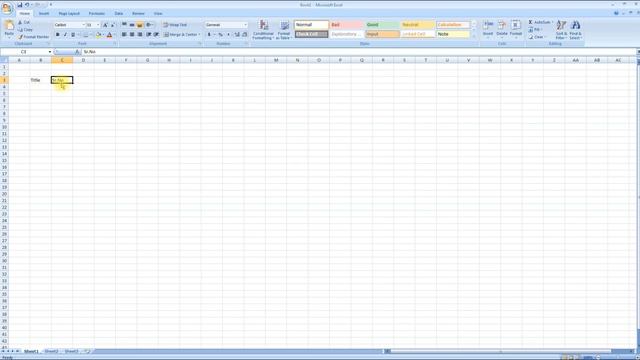Click the Orientation text angle icon
Screen dimensions: 640x360
[x=149, y=25]
